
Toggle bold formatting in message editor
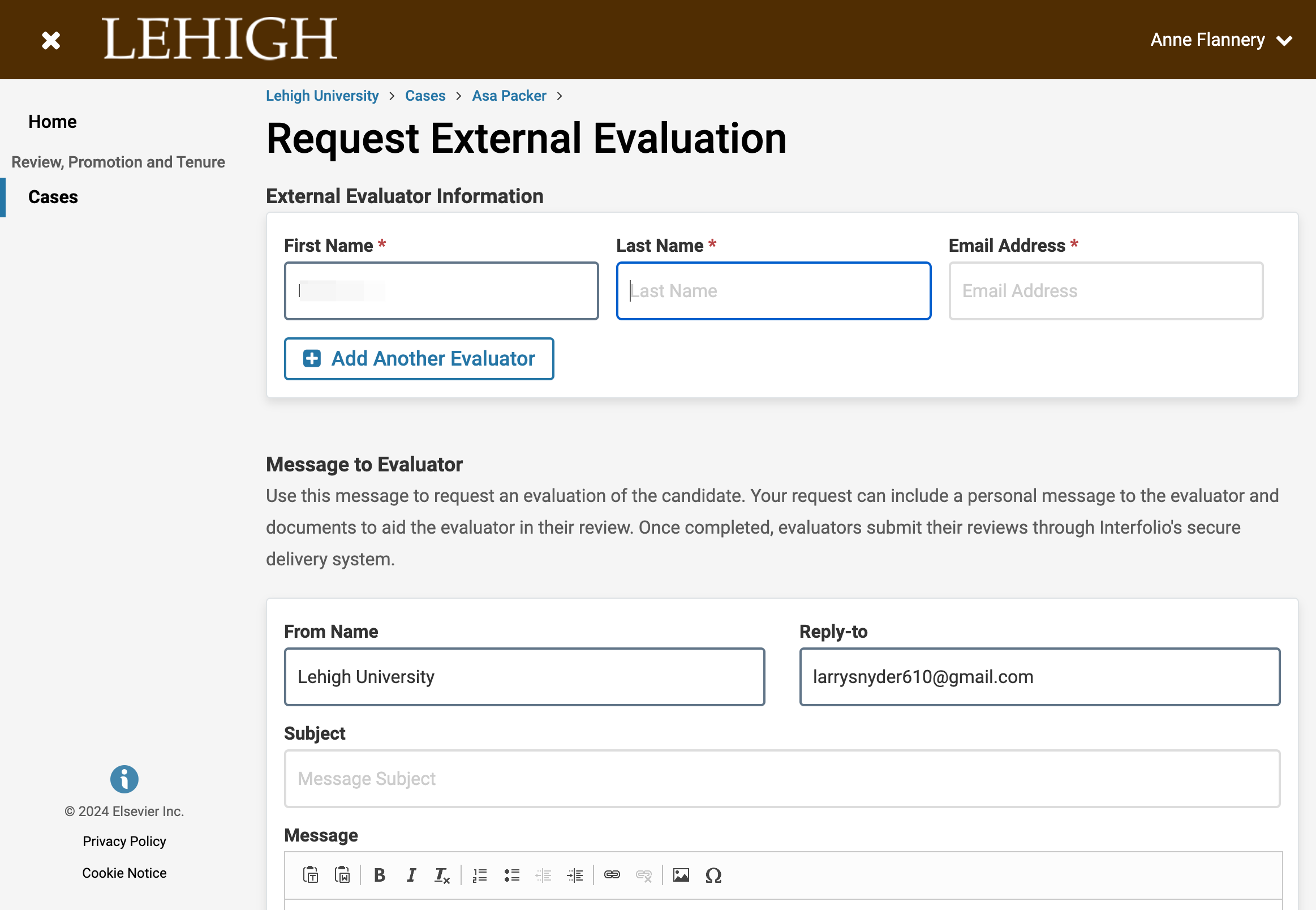point(380,875)
